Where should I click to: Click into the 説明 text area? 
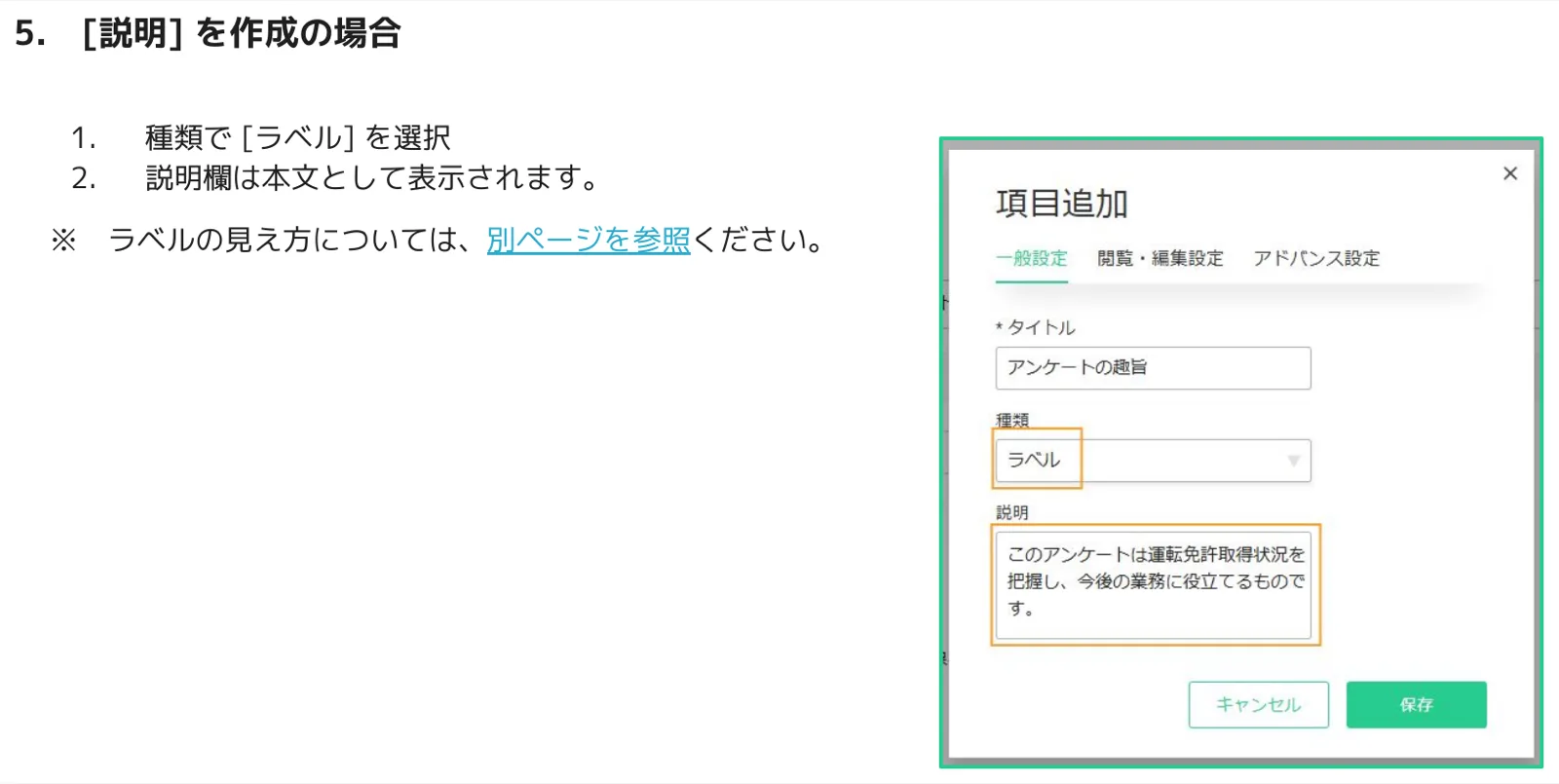[1153, 585]
